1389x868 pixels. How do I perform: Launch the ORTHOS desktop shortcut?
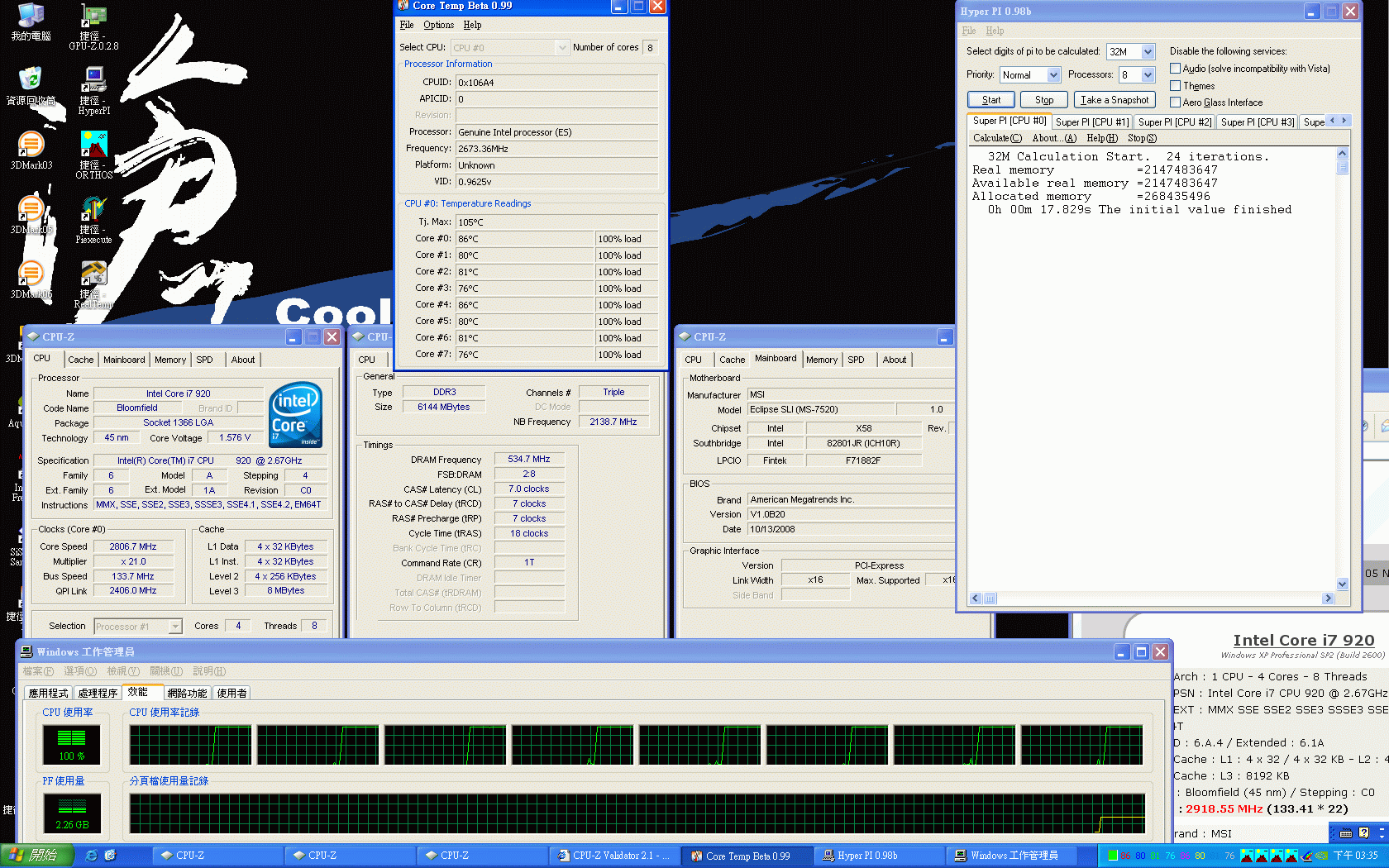(93, 155)
